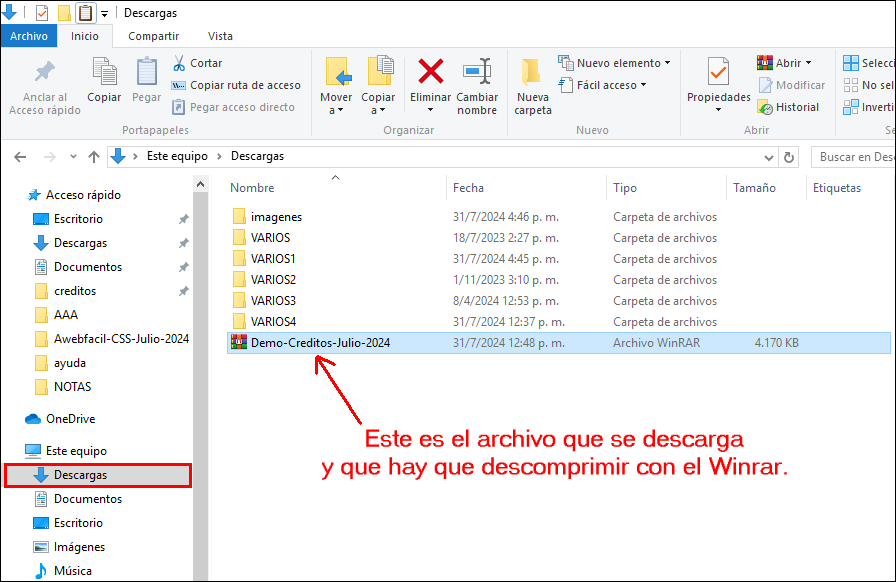
Task: Select Documentos under Acceso rápido
Action: (x=88, y=267)
